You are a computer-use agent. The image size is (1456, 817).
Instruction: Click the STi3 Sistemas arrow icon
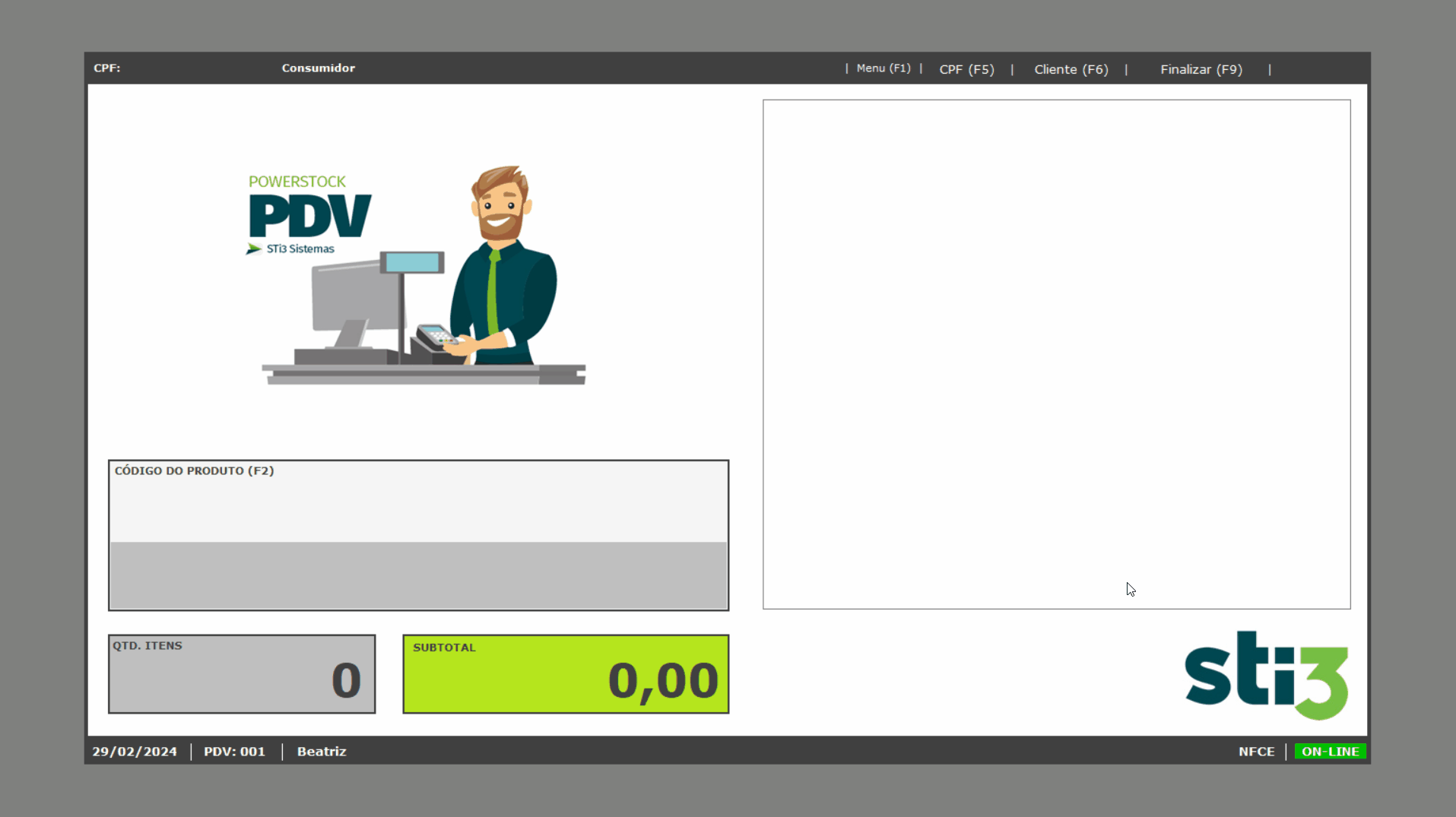253,249
